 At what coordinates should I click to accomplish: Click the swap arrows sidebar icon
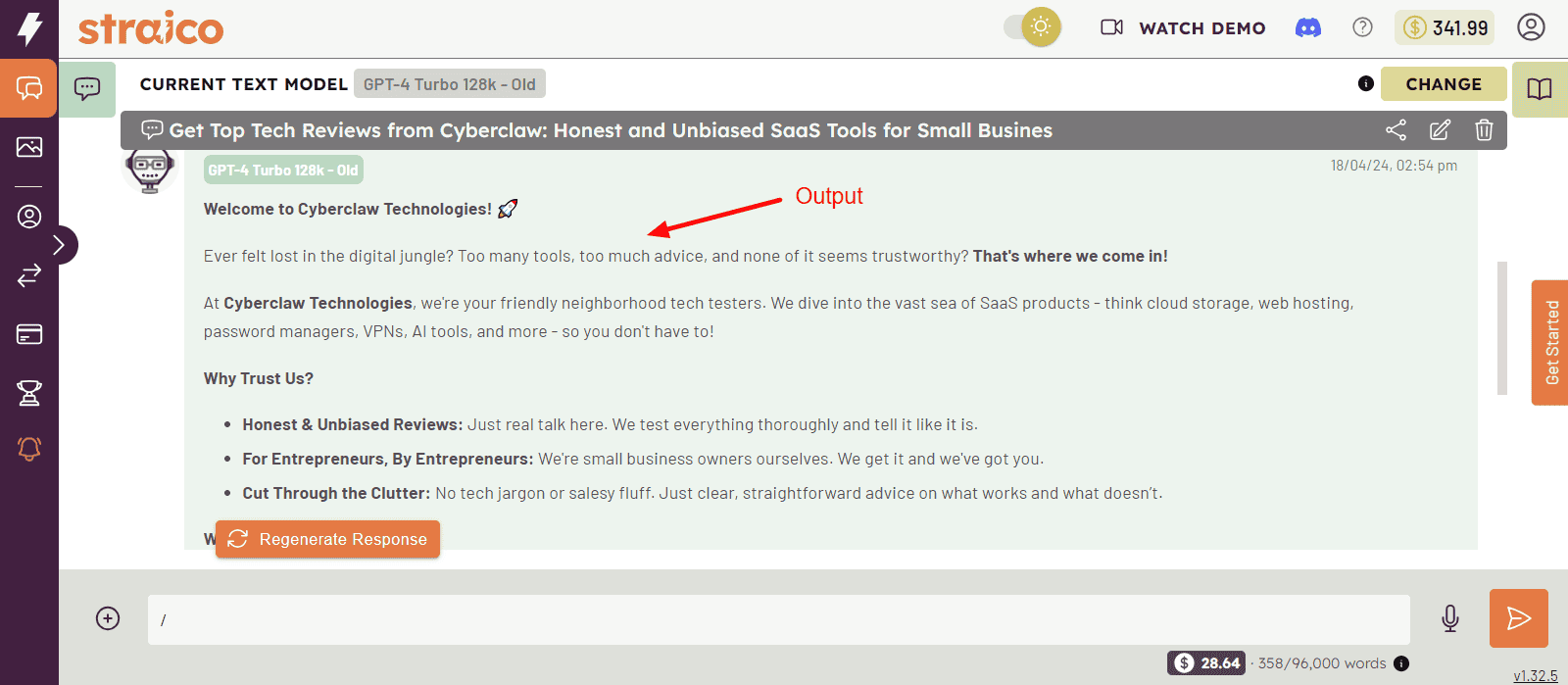[x=29, y=275]
